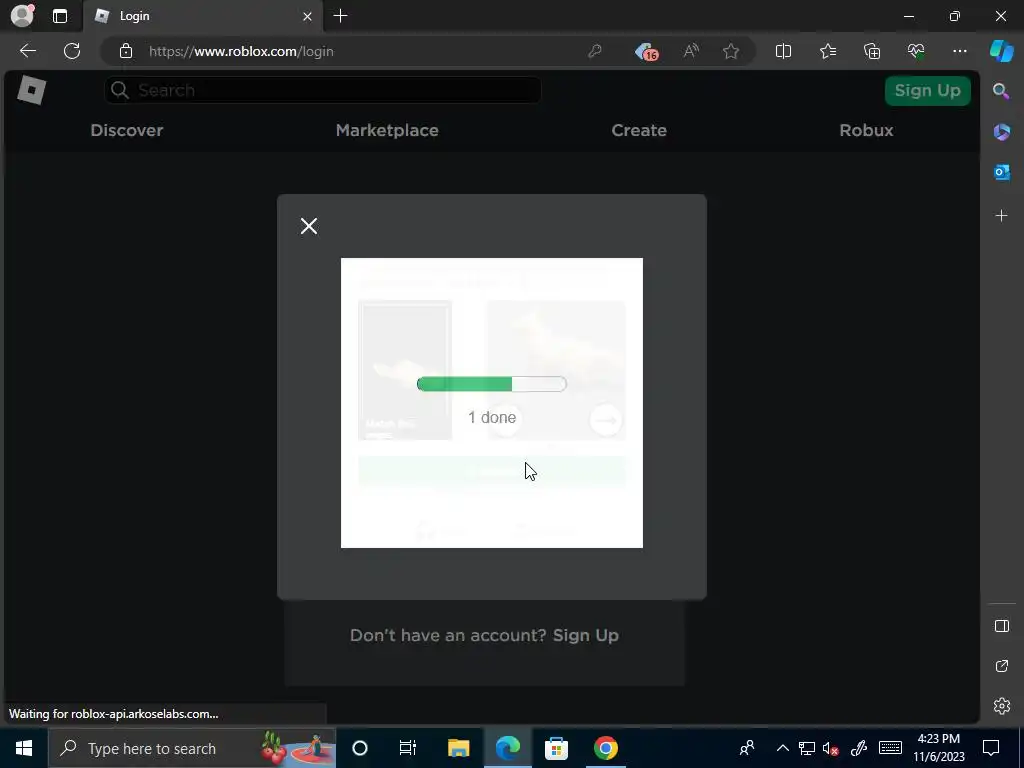Open Windows Ink Workspace pen icon
Screen dimensions: 1024x768
(x=859, y=748)
